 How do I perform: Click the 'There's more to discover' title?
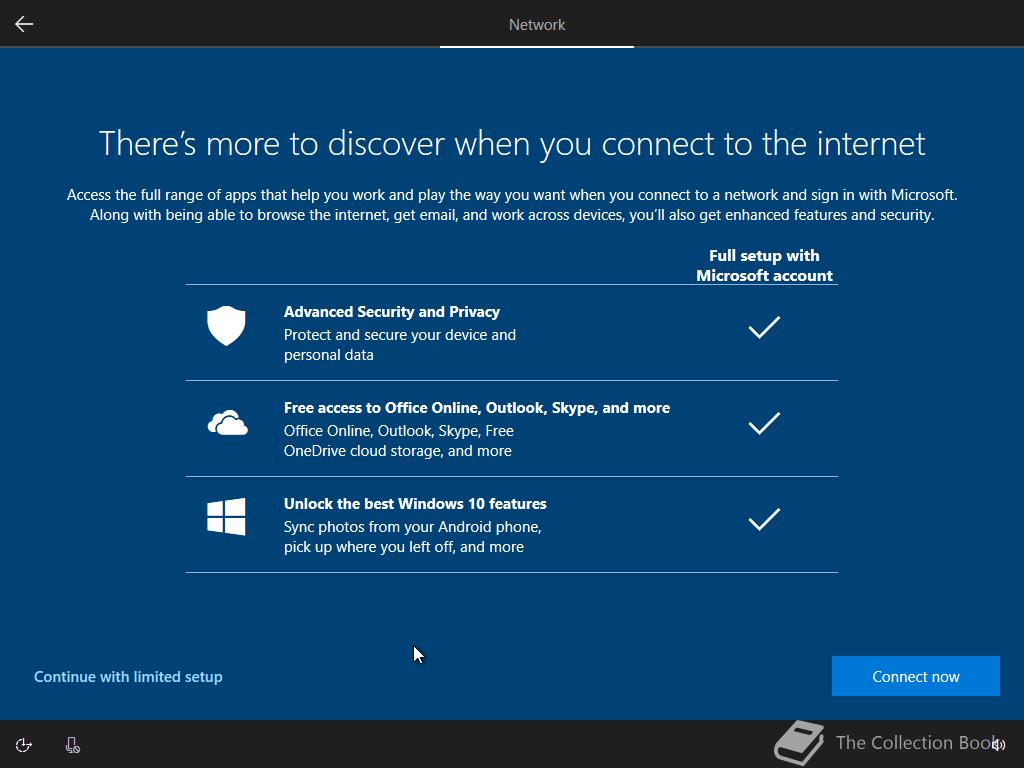(x=512, y=144)
